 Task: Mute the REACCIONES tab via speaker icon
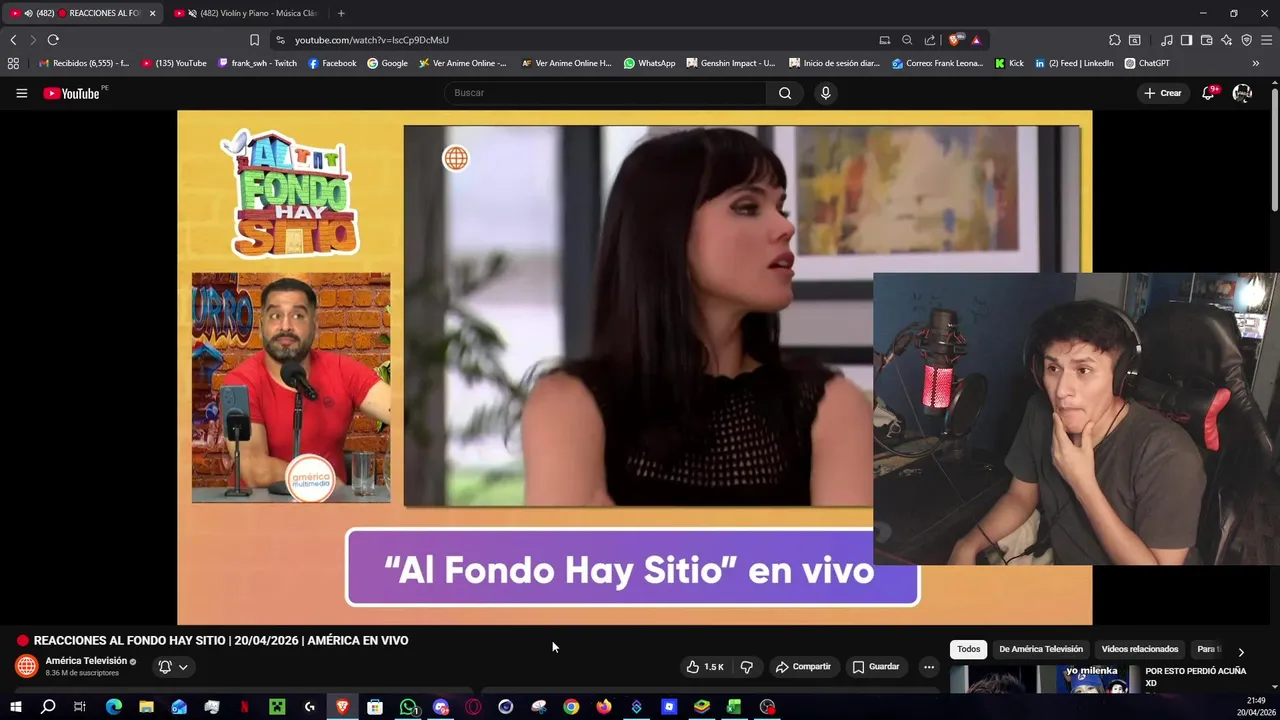(28, 13)
